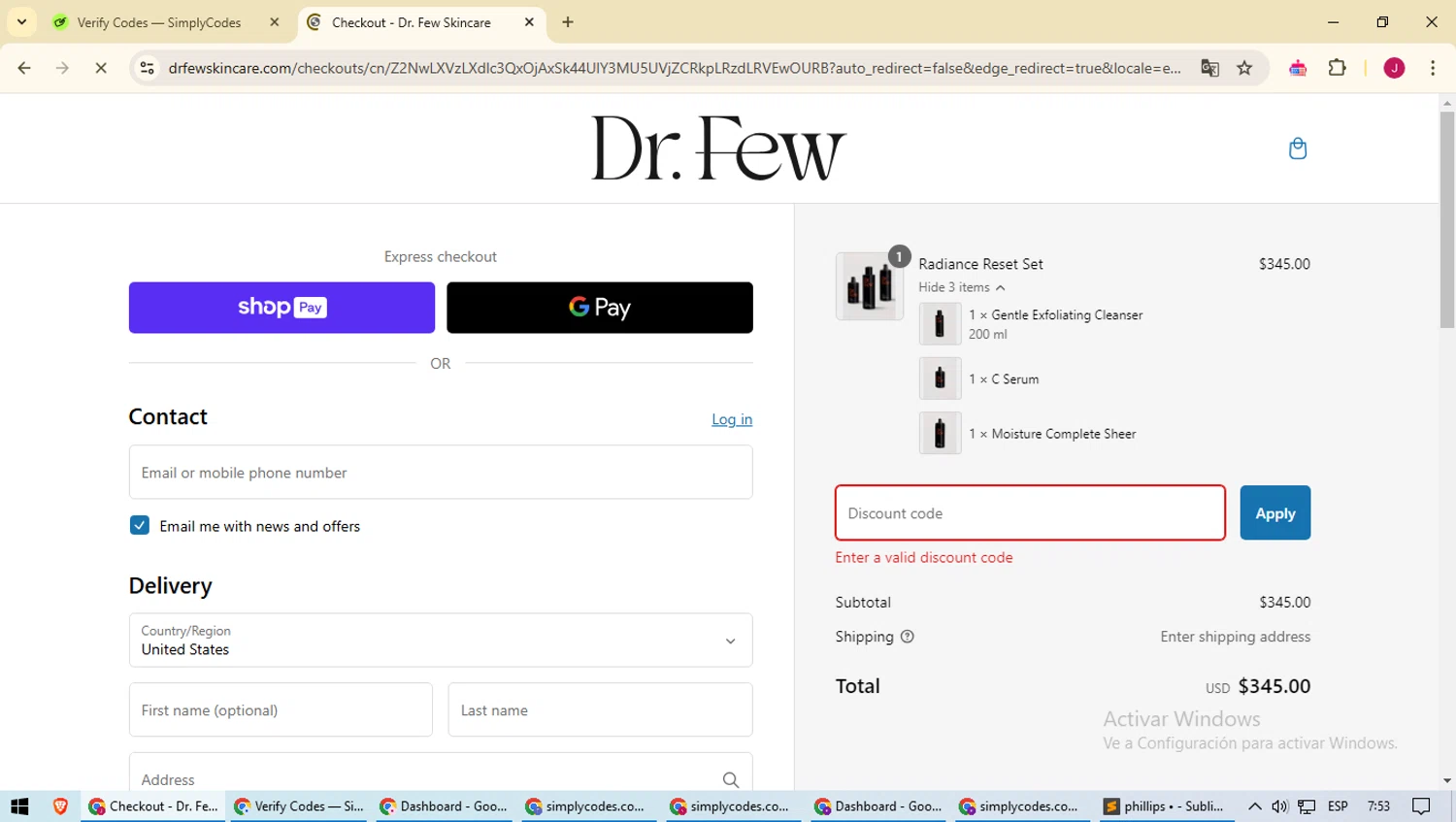Viewport: 1456px width, 822px height.
Task: Collapse the Hide 3 items list
Action: 962,287
